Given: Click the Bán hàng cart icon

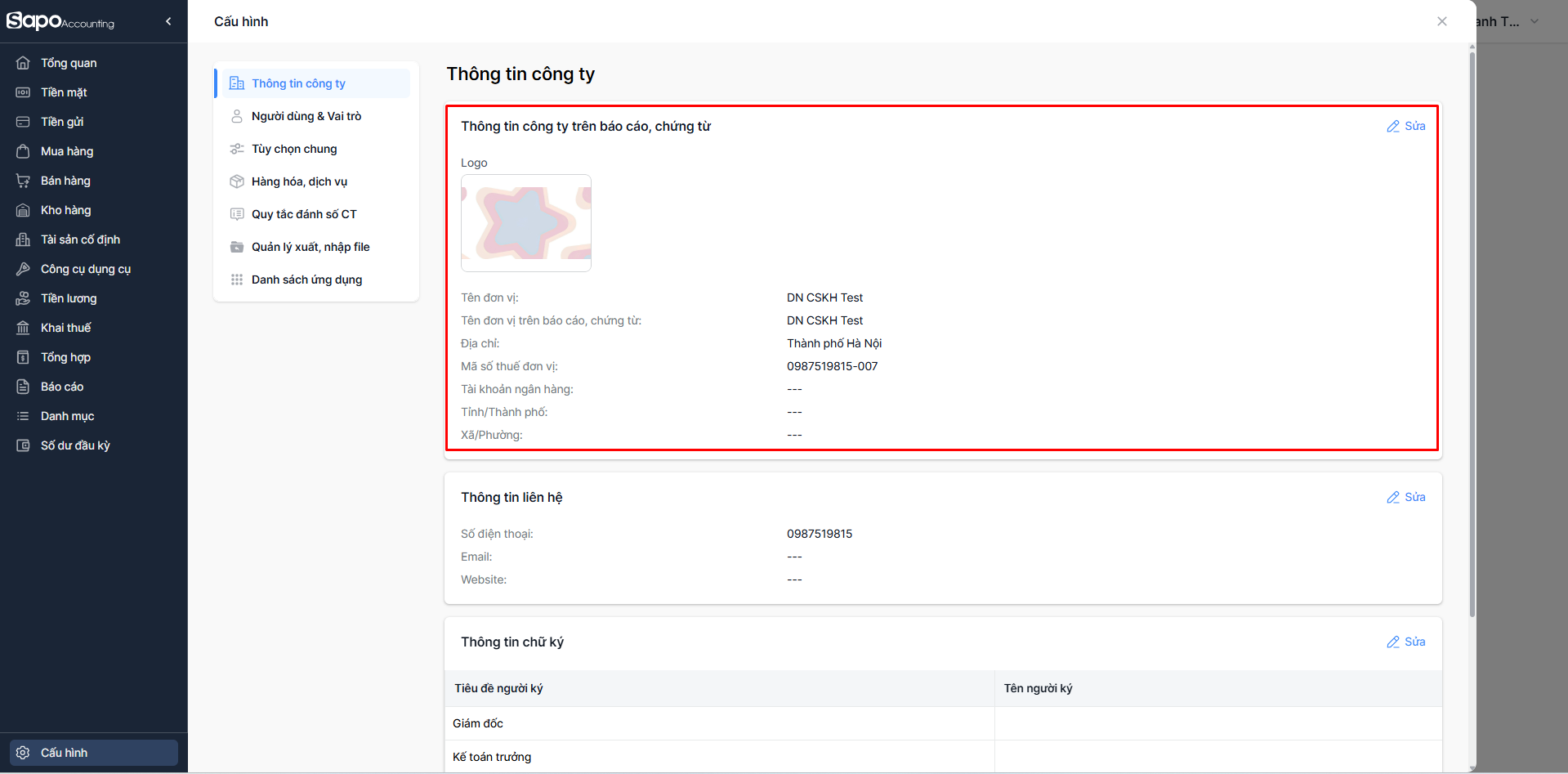Looking at the screenshot, I should click(x=23, y=181).
